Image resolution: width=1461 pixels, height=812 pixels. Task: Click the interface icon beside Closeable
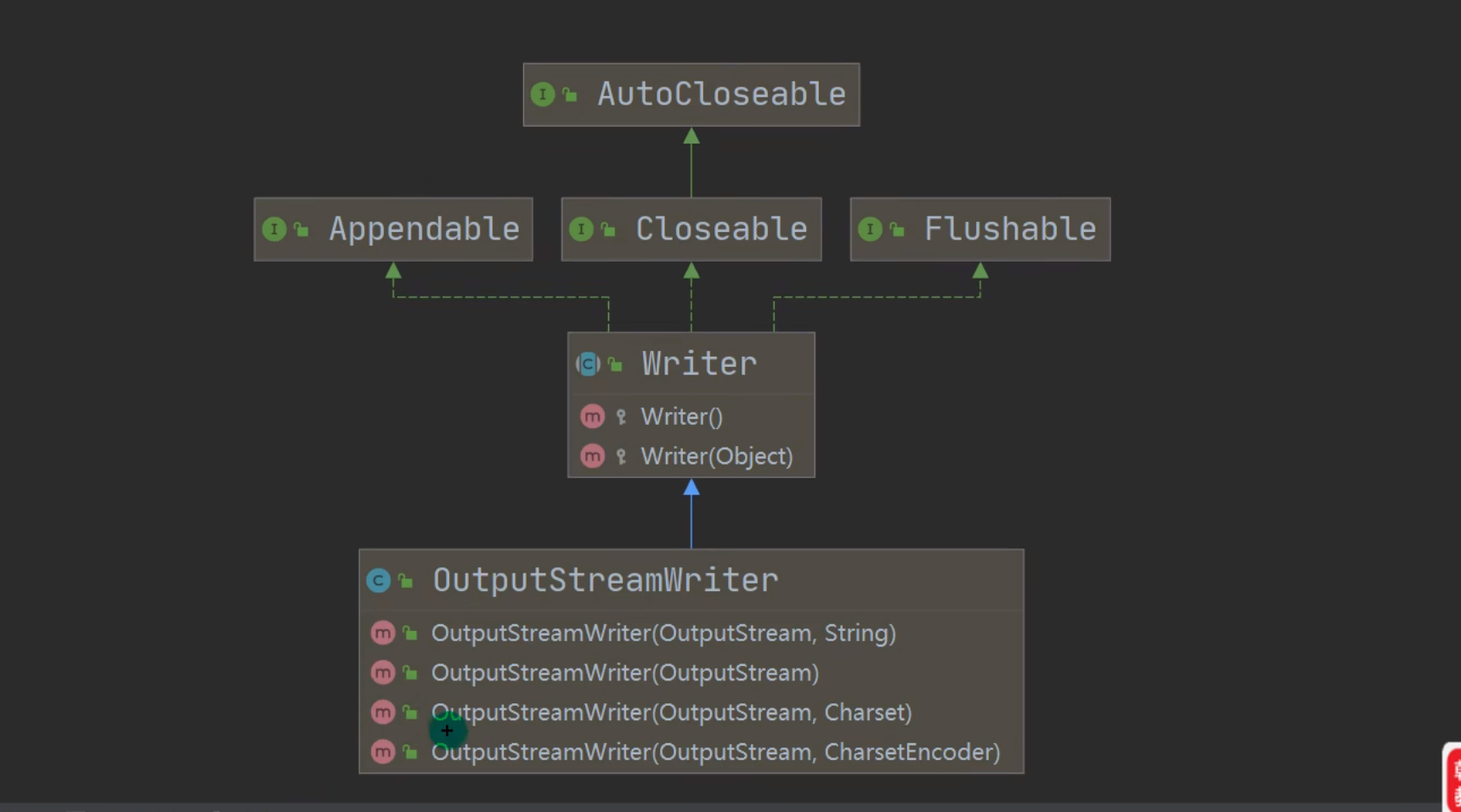581,229
